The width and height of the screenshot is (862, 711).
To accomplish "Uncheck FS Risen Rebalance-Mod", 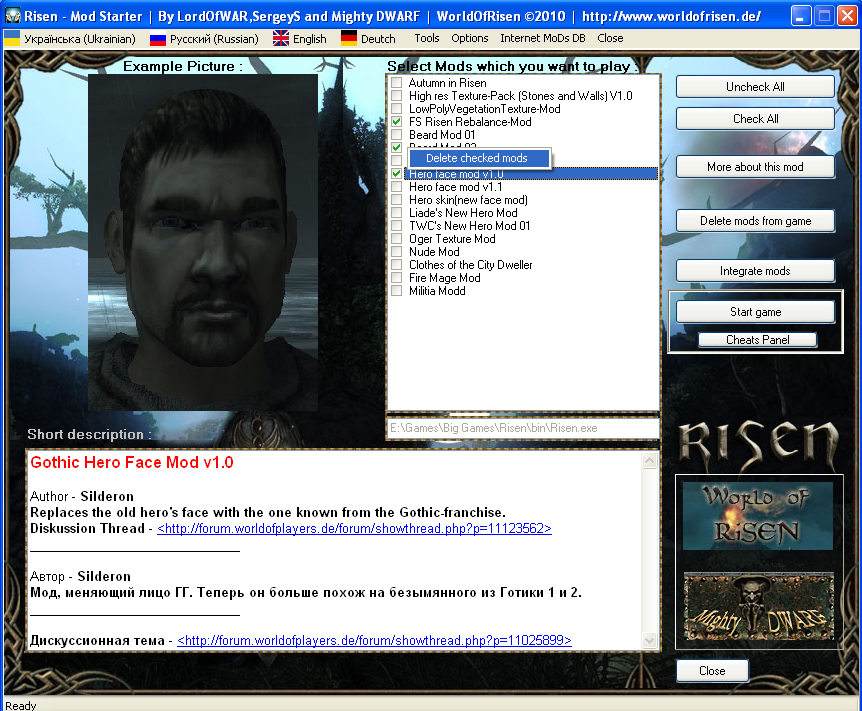I will (x=396, y=122).
